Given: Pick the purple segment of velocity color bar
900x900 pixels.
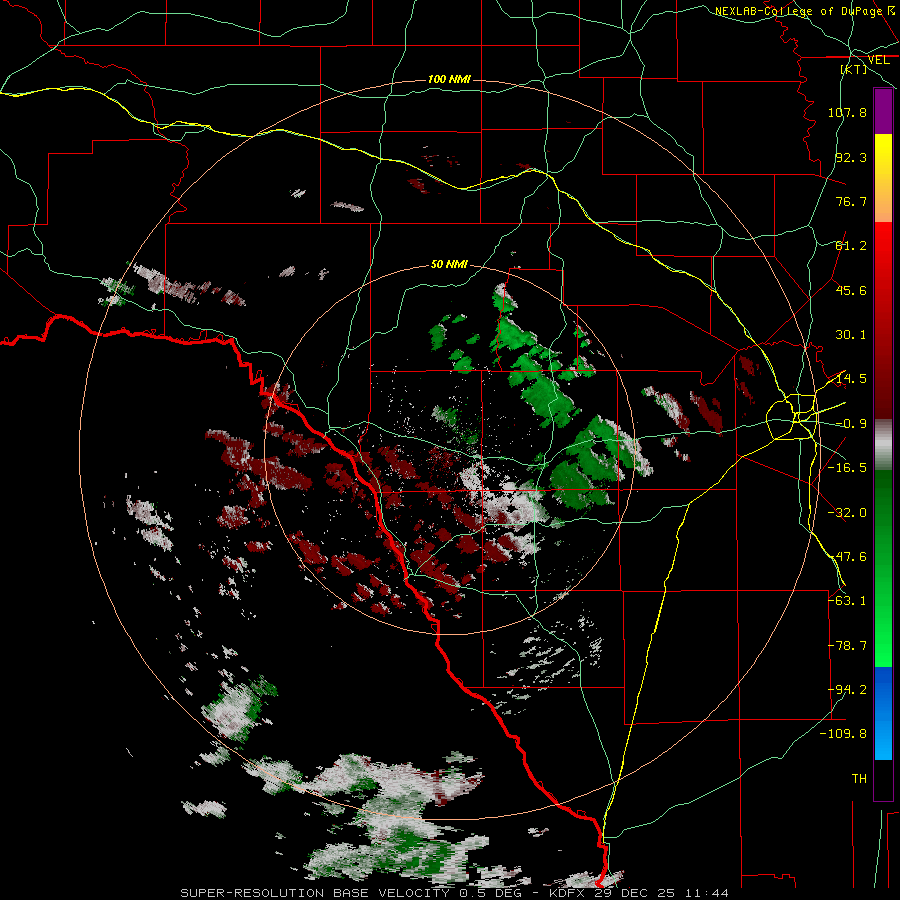Looking at the screenshot, I should pyautogui.click(x=883, y=112).
